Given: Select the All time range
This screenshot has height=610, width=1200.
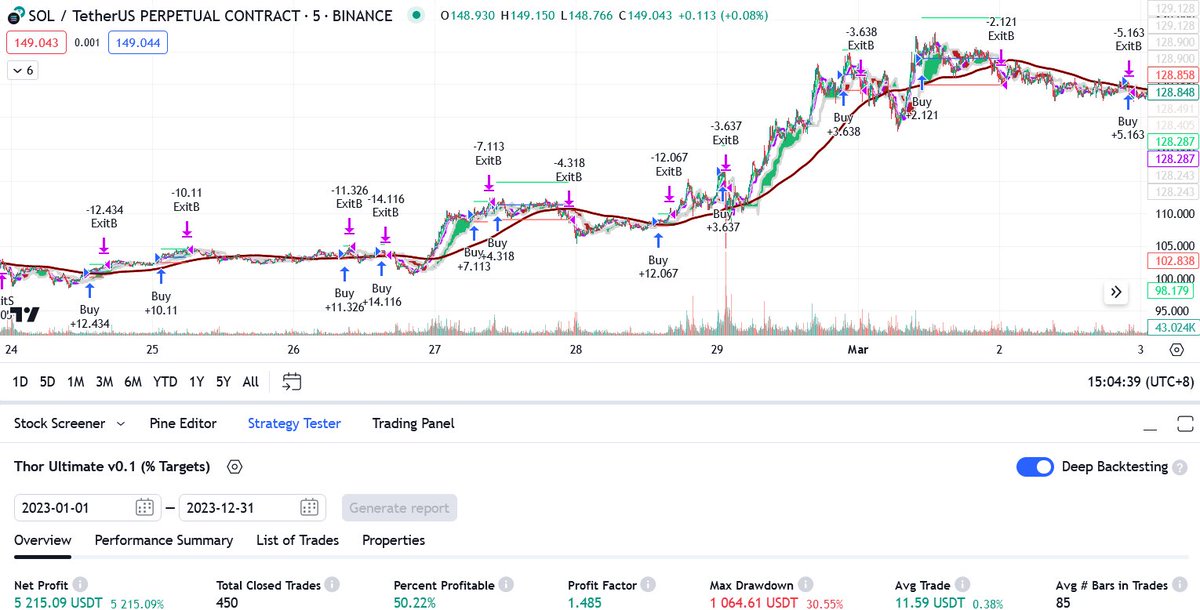Looking at the screenshot, I should (x=251, y=381).
